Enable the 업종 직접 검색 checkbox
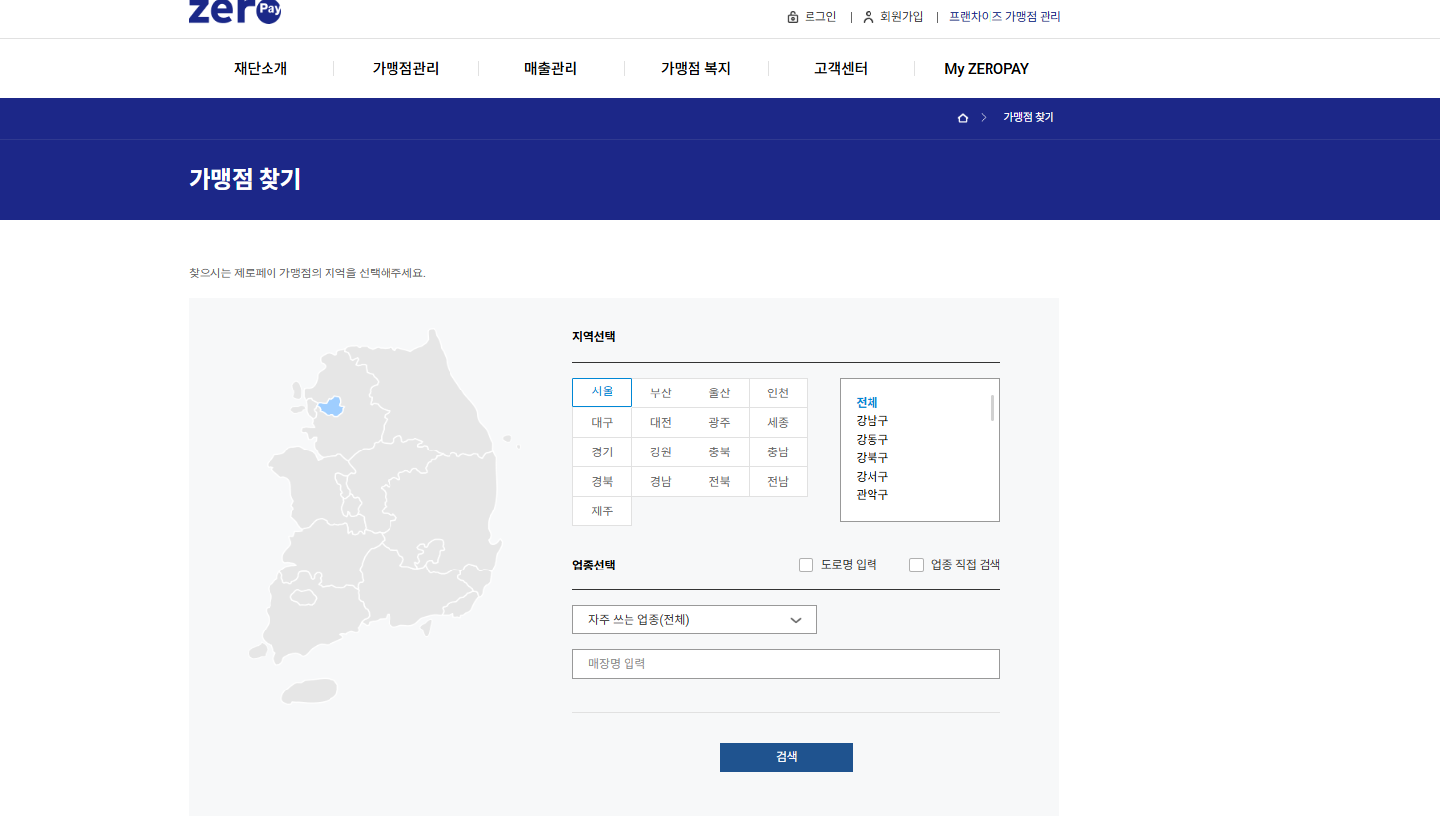The image size is (1440, 840). click(916, 566)
